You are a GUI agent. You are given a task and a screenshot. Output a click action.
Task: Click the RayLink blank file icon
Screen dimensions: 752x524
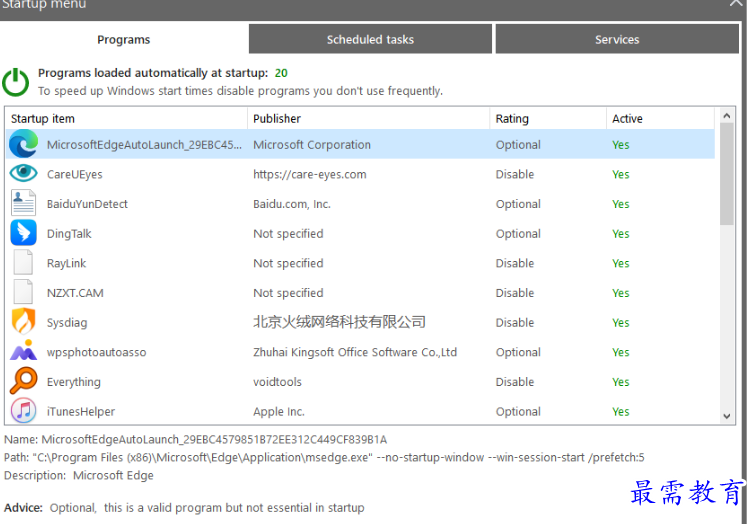23,262
